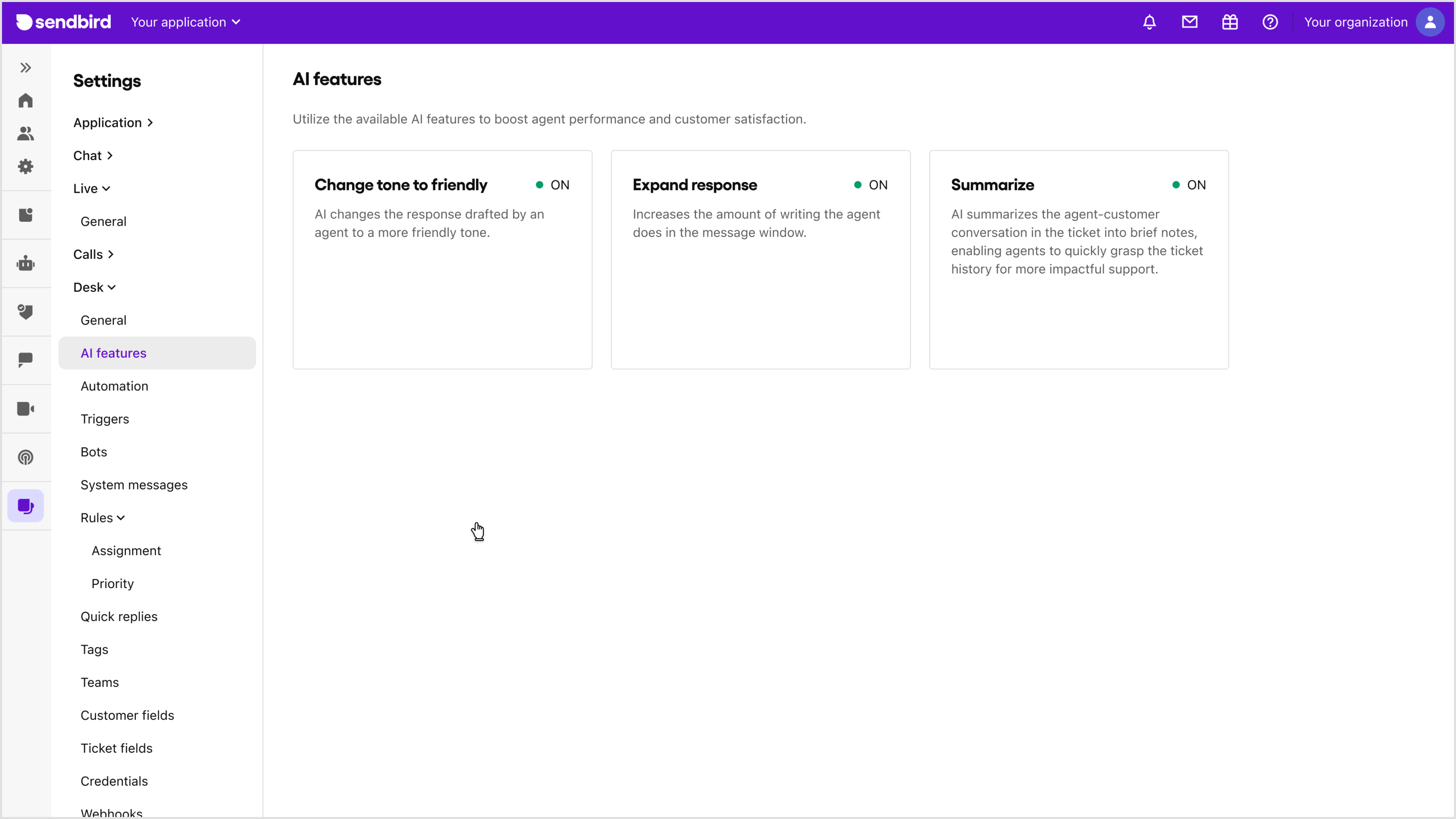
Task: Open the bot builder sidebar icon
Action: [x=25, y=263]
